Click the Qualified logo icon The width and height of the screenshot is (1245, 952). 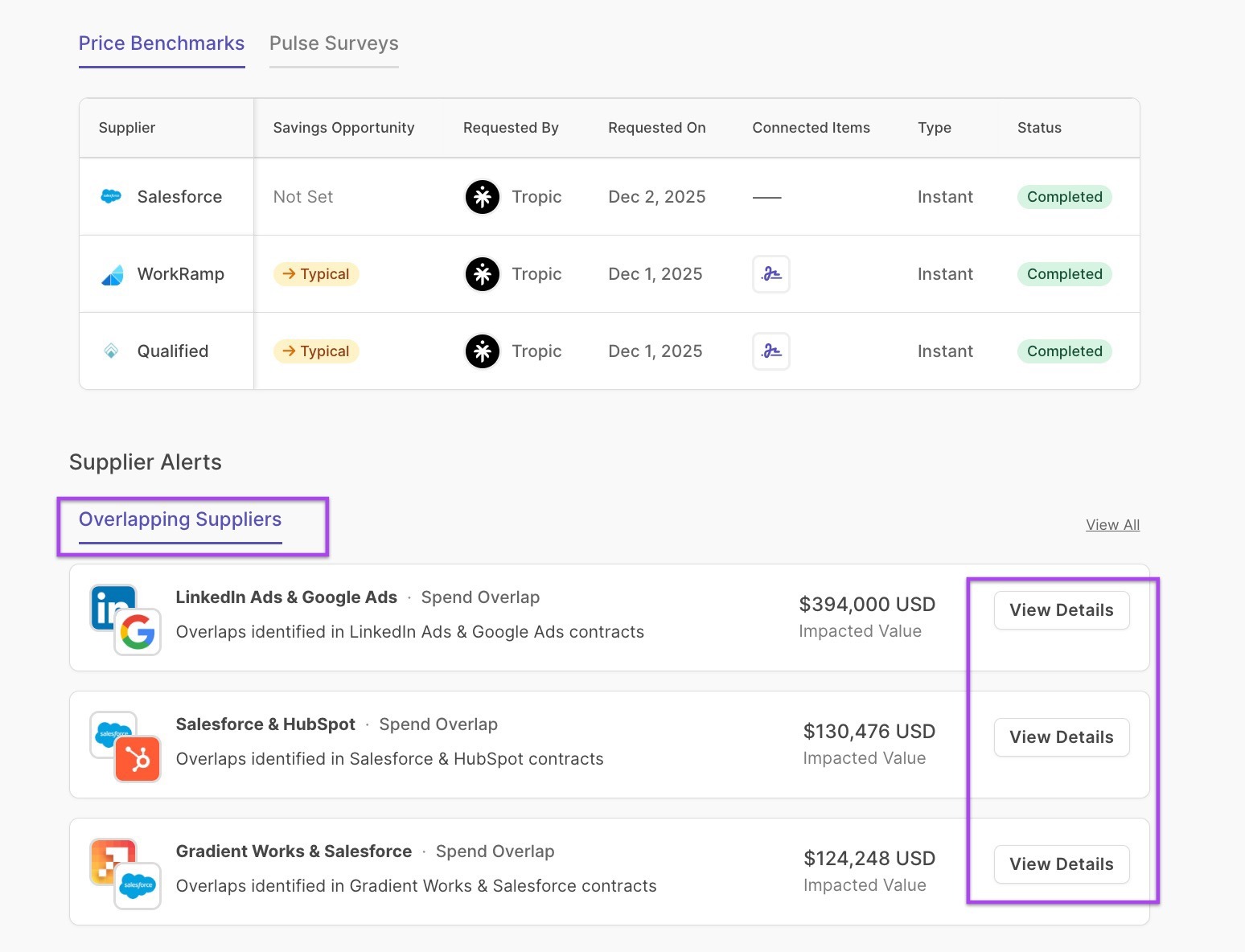pos(112,351)
